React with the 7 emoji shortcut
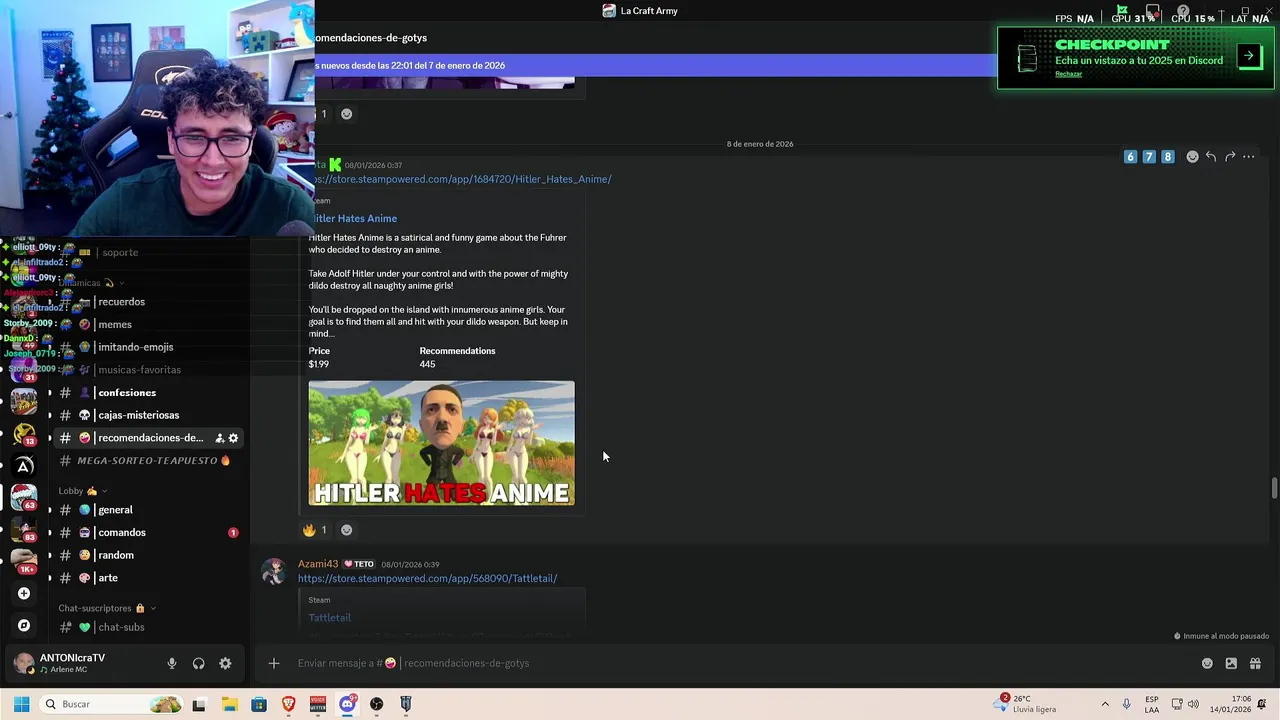The height and width of the screenshot is (720, 1280). tap(1149, 157)
